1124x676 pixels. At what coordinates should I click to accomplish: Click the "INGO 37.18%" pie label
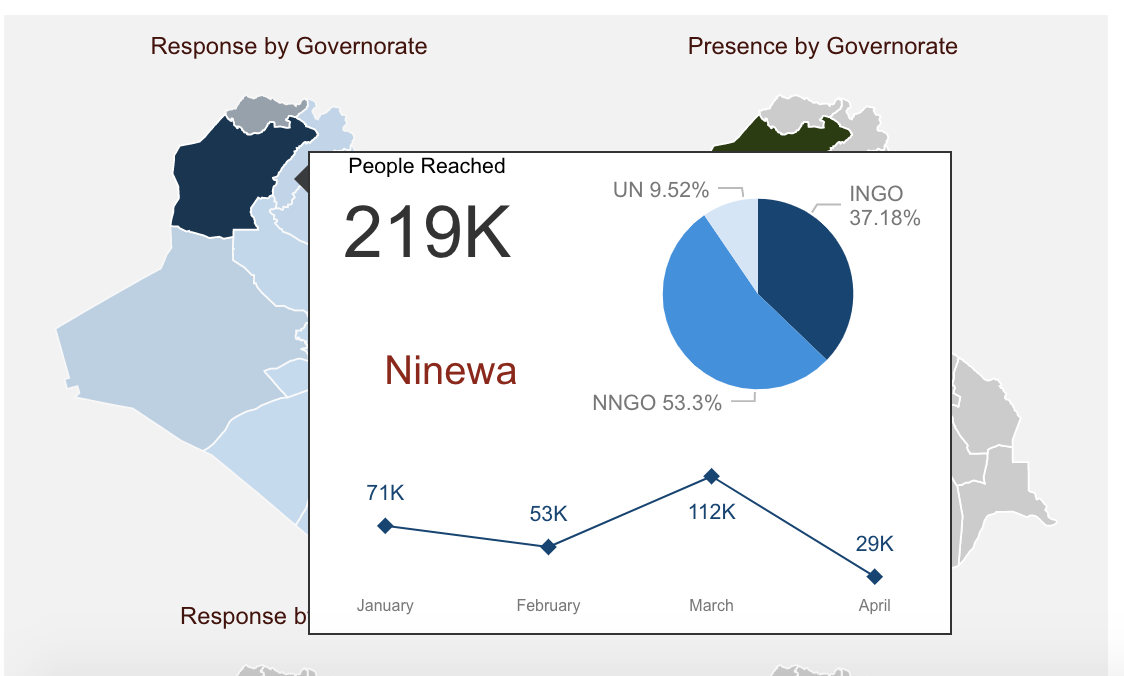pos(885,206)
